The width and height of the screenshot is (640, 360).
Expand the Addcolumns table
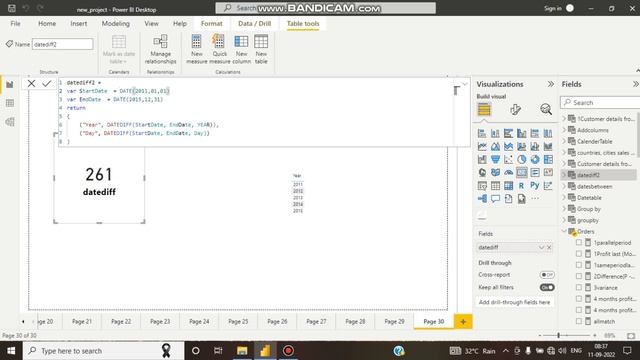[564, 130]
